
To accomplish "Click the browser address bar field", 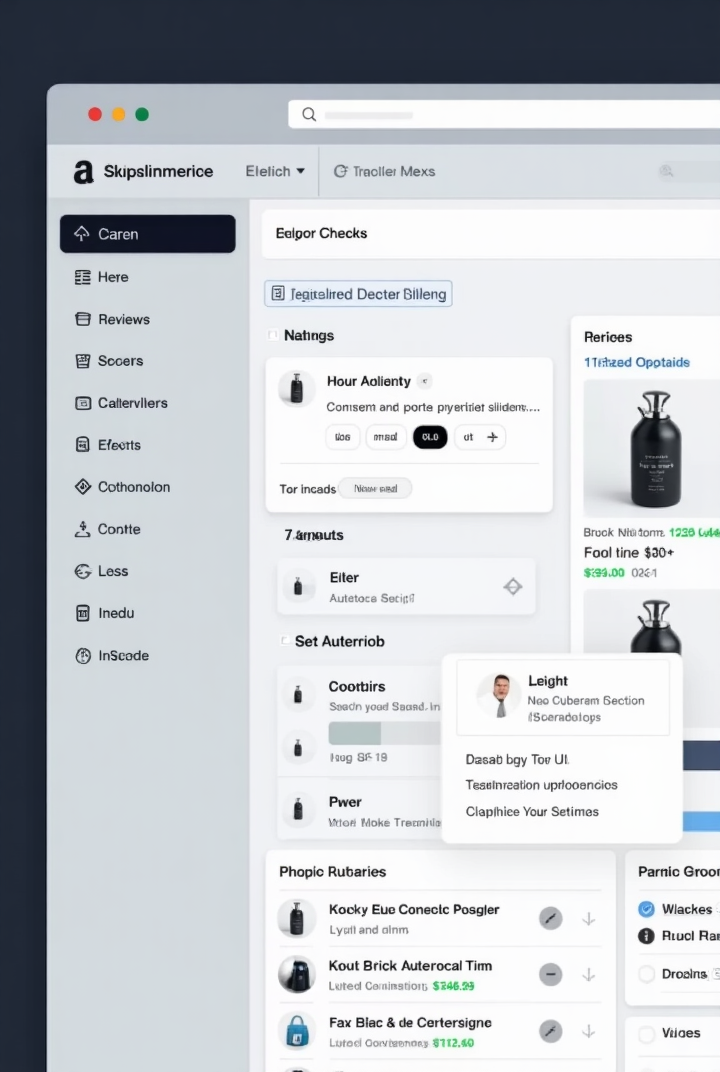I will tap(504, 114).
